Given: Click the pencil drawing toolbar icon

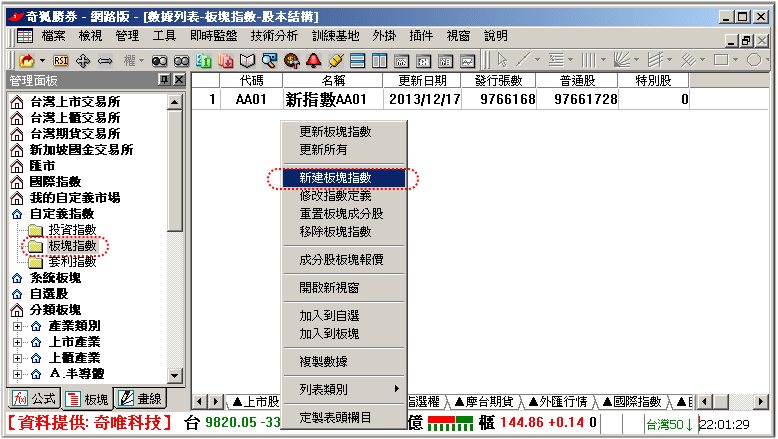Looking at the screenshot, I should (335, 60).
